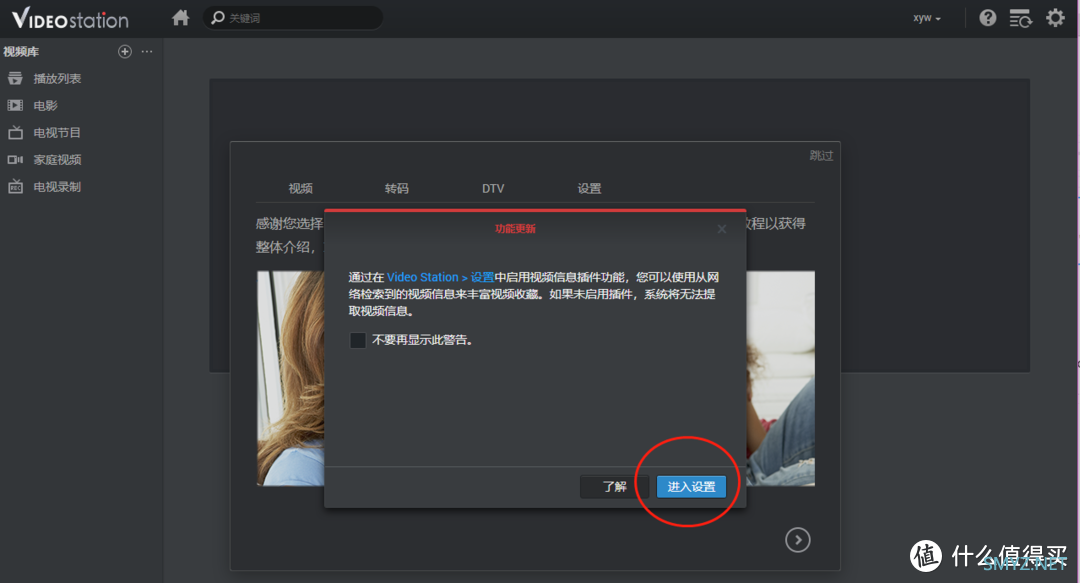Viewport: 1080px width, 583px height.
Task: Click the 了解 button
Action: click(614, 487)
